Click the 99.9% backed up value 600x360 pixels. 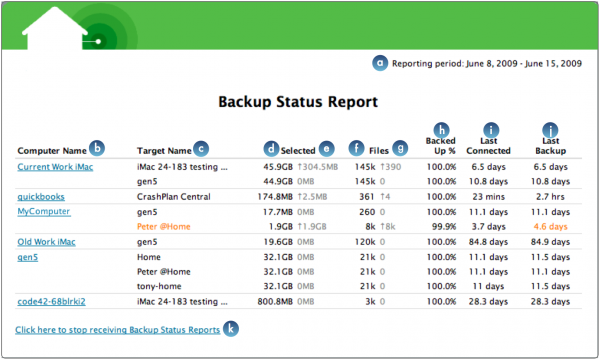click(444, 226)
